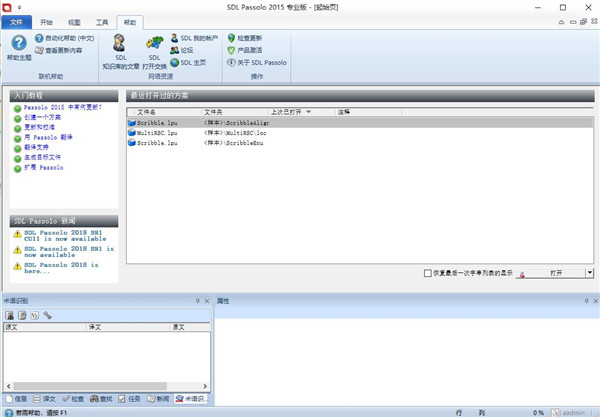Switch to the 查找 bottom tab
Viewport: 600px width, 417px height.
pos(101,399)
